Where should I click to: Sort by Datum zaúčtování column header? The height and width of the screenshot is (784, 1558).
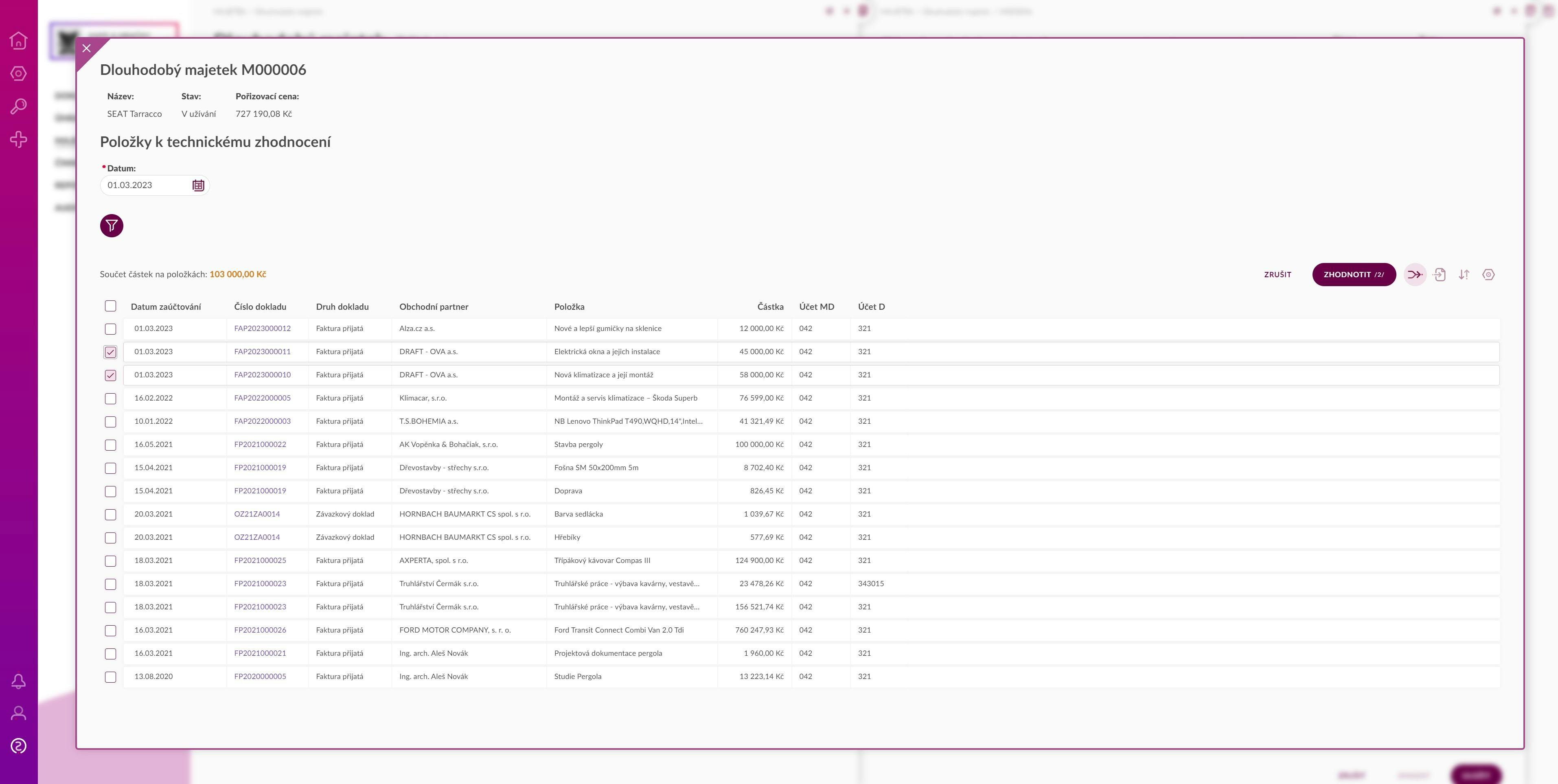click(x=166, y=307)
